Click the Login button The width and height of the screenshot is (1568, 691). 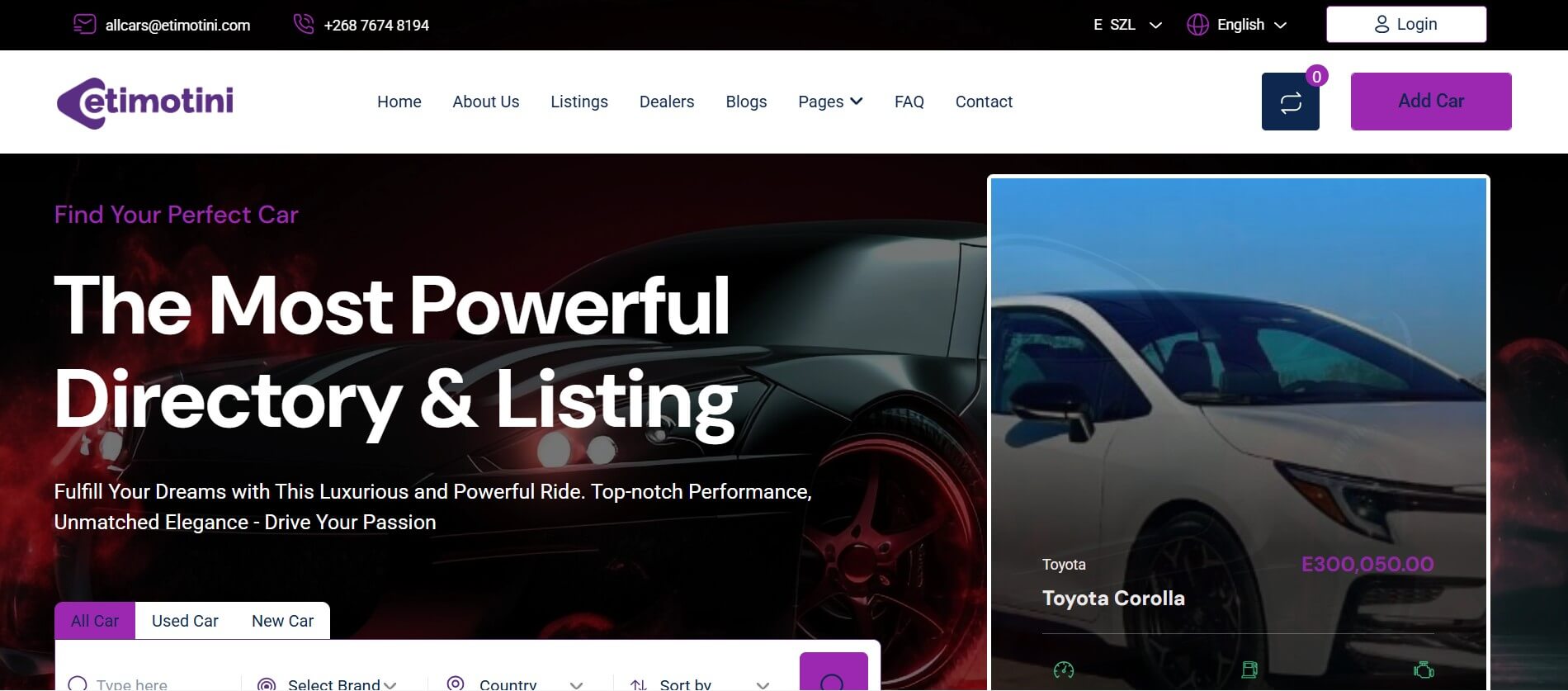tap(1406, 25)
